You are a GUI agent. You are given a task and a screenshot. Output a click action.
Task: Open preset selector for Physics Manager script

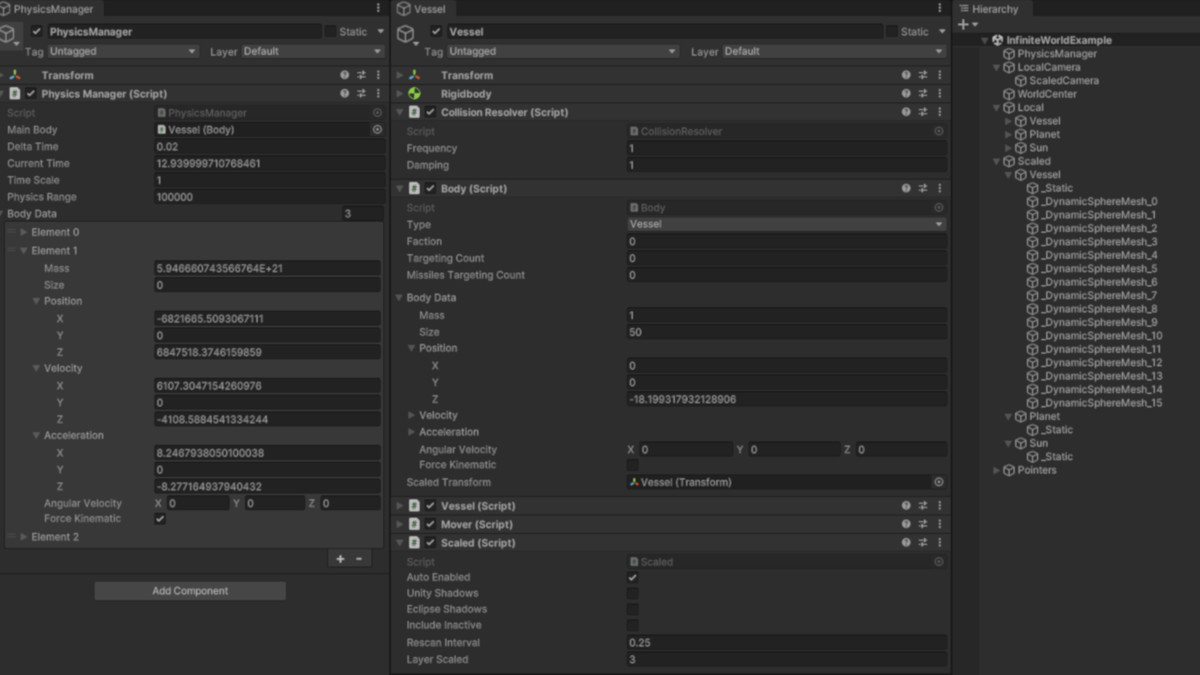pyautogui.click(x=362, y=93)
